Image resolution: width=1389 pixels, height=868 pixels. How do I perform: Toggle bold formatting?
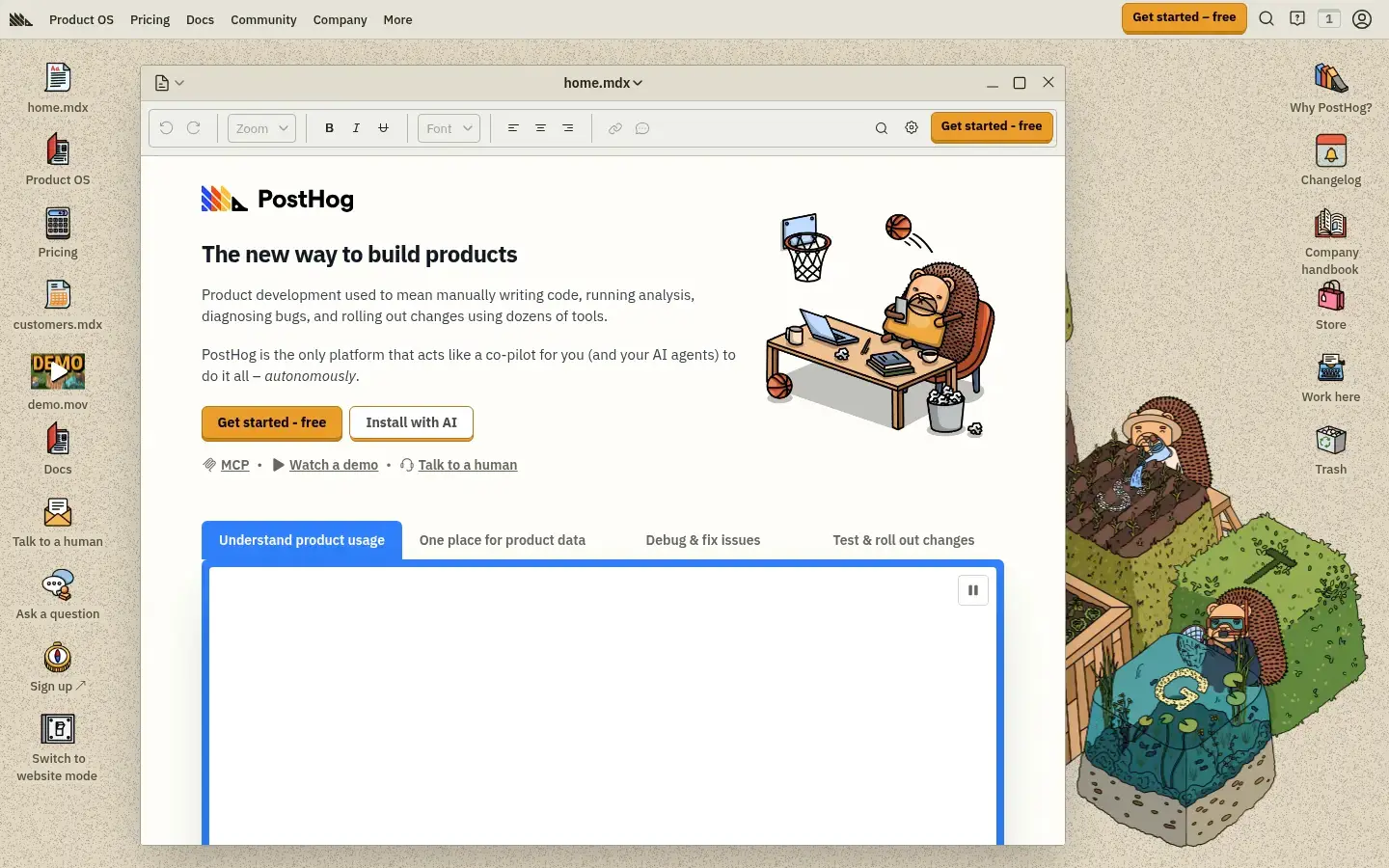click(x=330, y=128)
